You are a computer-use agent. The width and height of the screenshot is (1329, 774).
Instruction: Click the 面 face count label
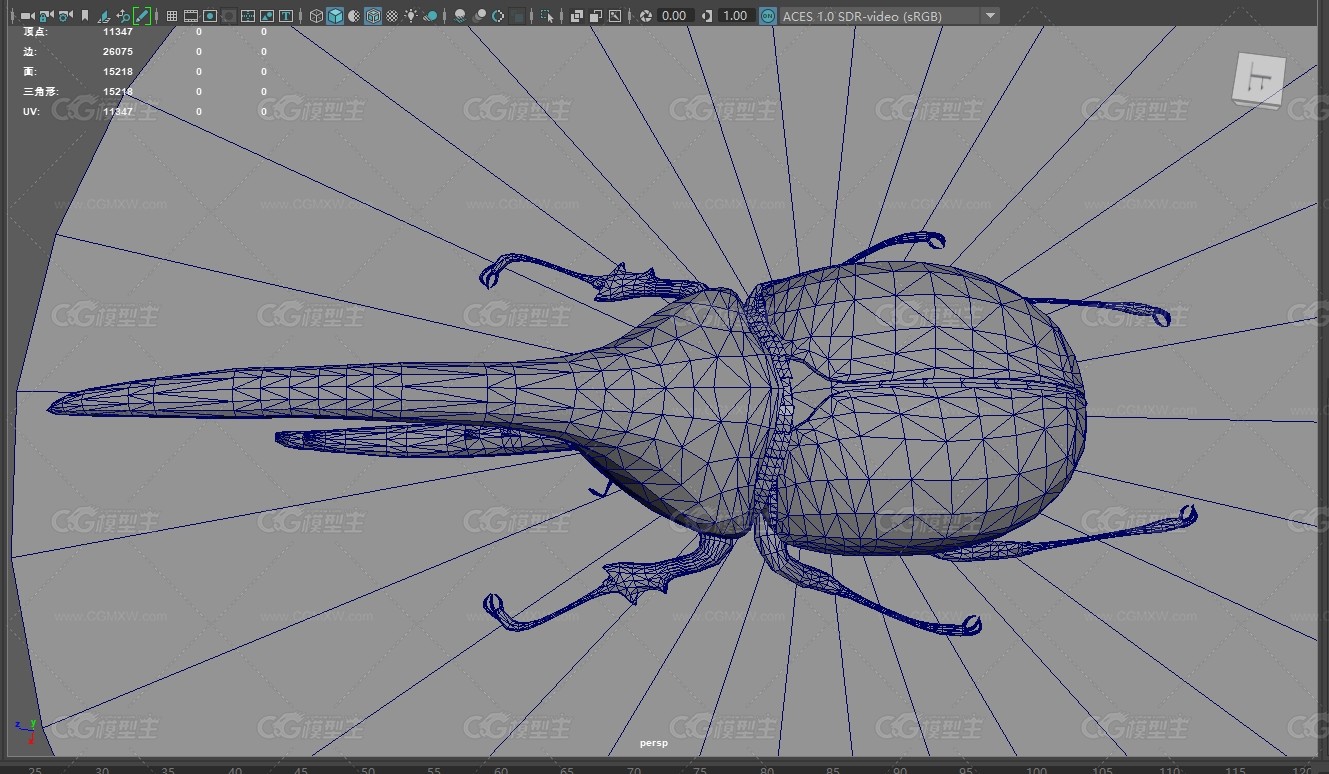pyautogui.click(x=30, y=72)
